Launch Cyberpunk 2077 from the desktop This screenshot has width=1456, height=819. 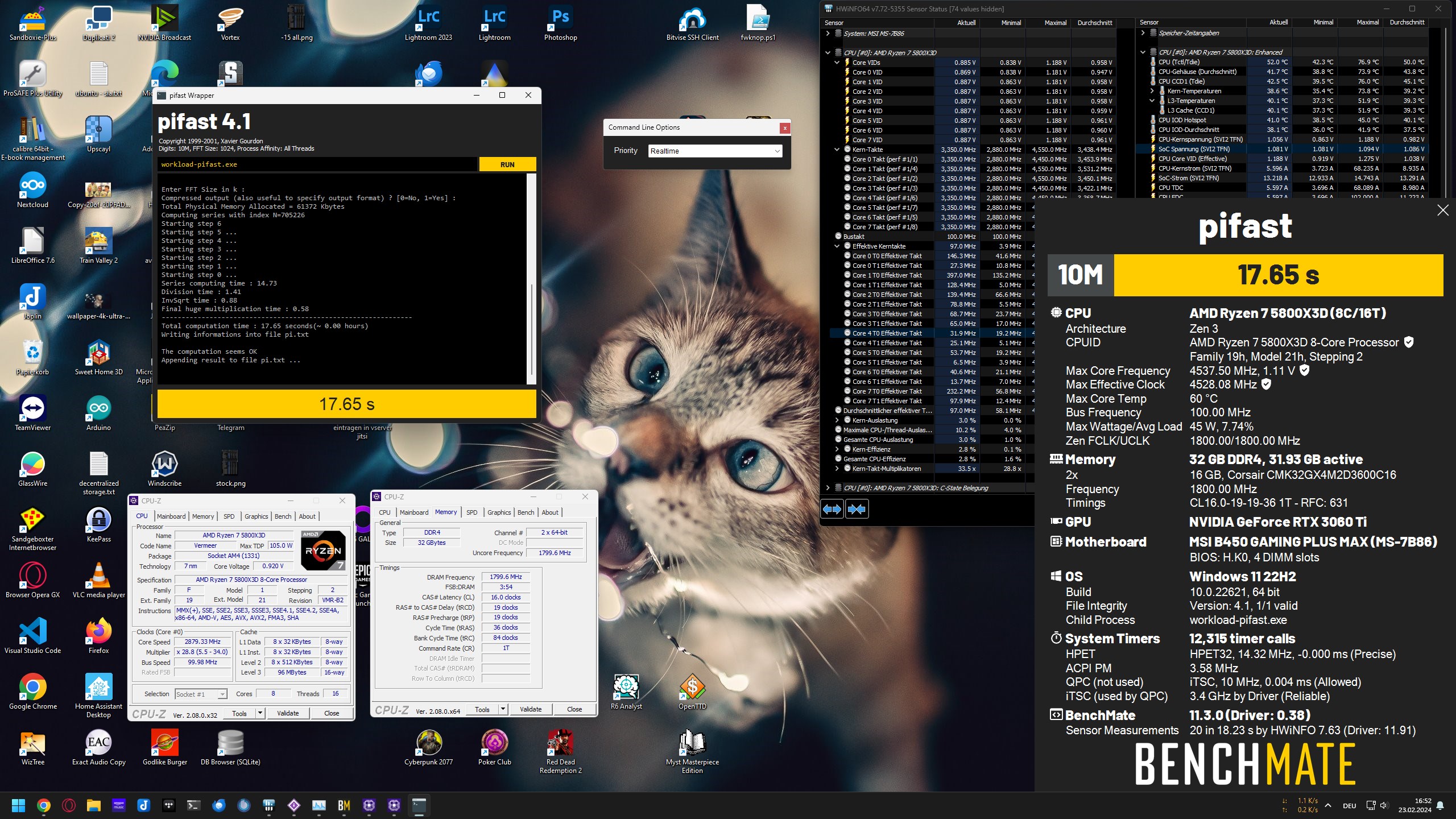coord(428,748)
